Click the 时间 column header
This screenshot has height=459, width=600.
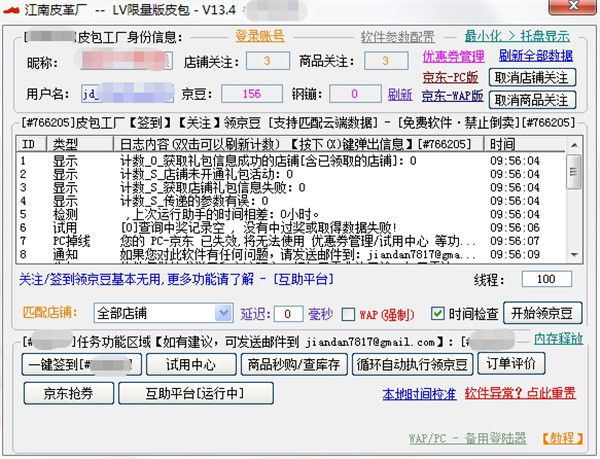(525, 144)
